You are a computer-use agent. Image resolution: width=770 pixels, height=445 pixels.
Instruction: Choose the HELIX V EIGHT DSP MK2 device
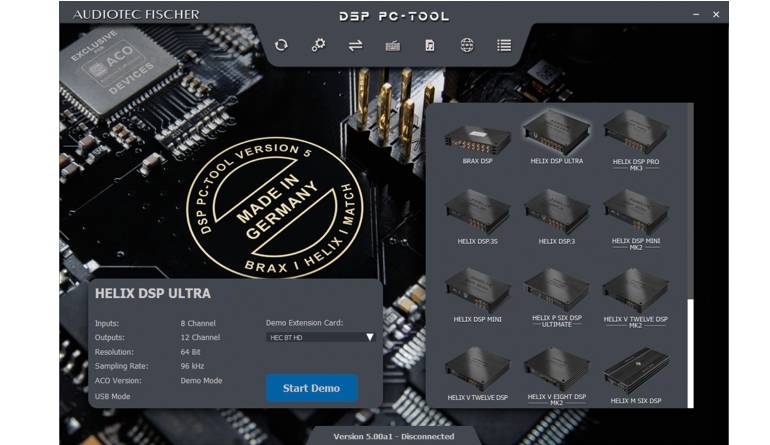point(556,376)
